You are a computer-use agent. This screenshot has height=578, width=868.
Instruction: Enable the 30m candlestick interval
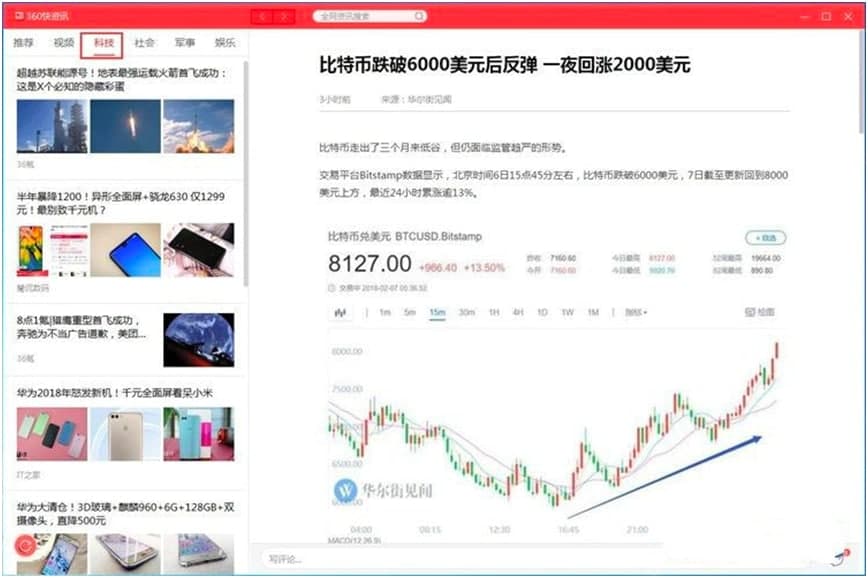(x=468, y=313)
